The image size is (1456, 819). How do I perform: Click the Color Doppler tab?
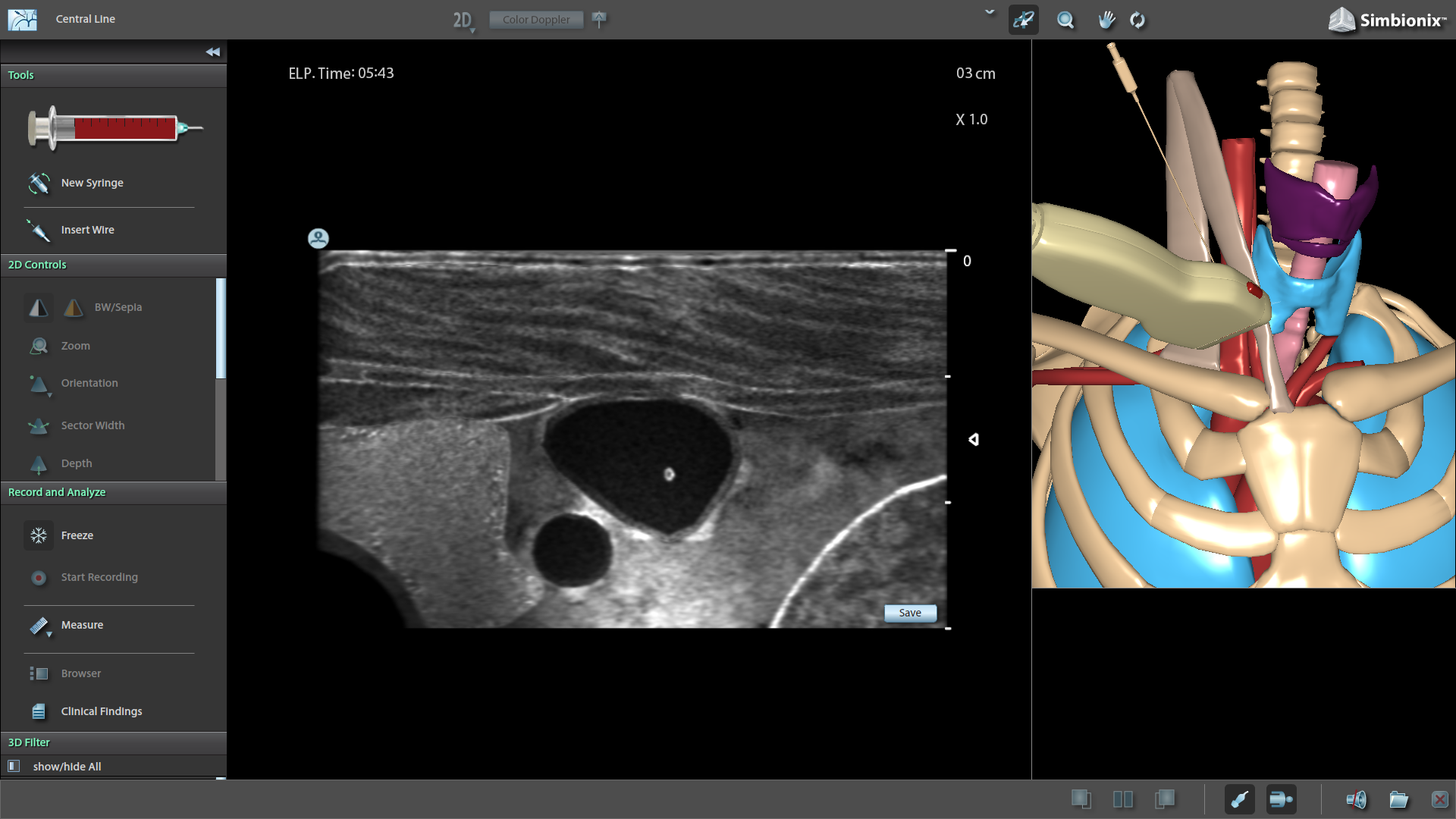[536, 20]
